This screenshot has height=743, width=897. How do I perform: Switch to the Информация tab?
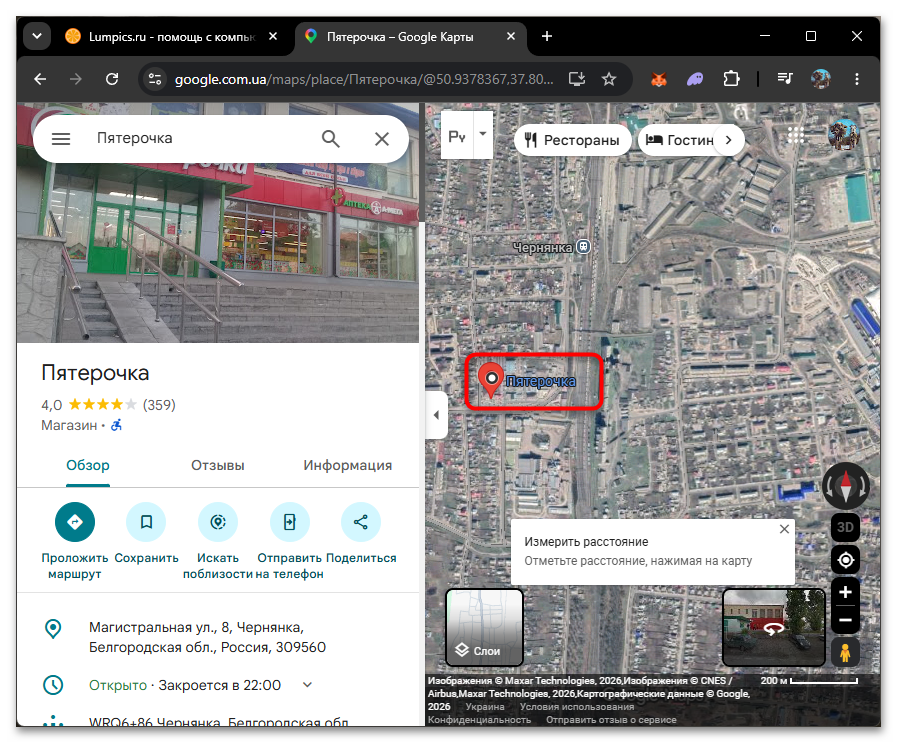(x=348, y=466)
